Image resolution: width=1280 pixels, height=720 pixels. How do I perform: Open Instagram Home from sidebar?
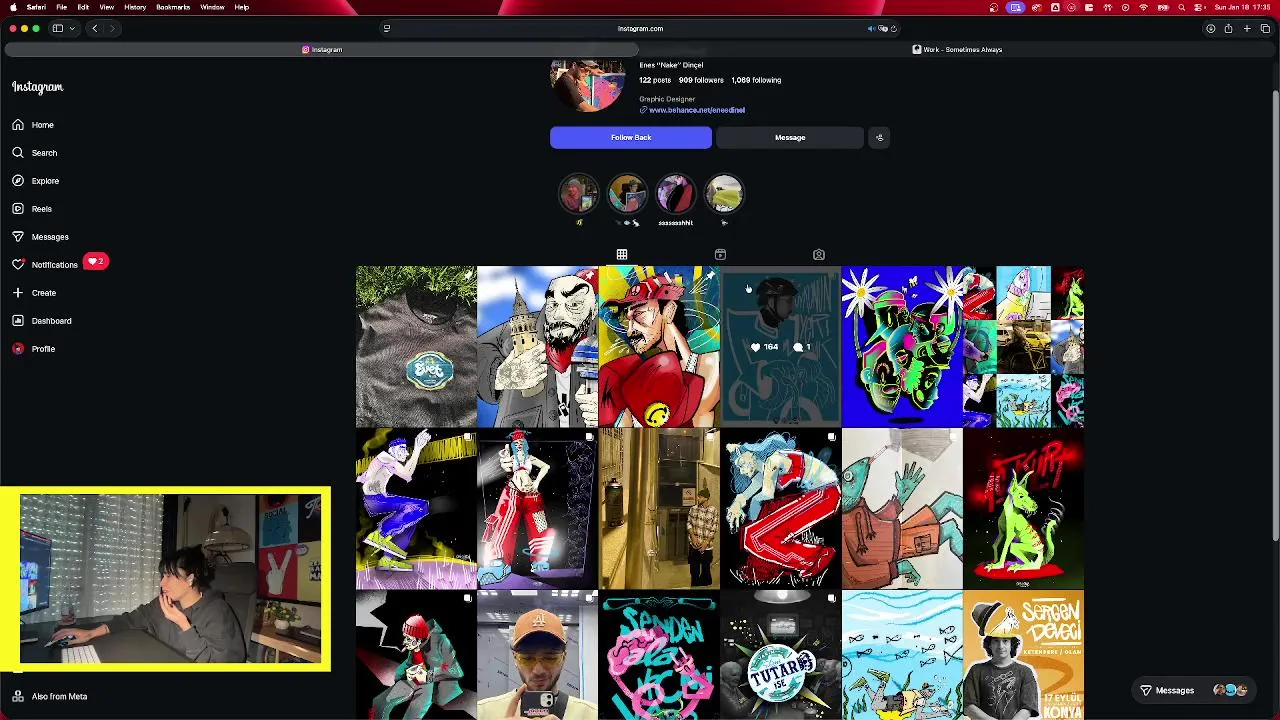pyautogui.click(x=33, y=125)
